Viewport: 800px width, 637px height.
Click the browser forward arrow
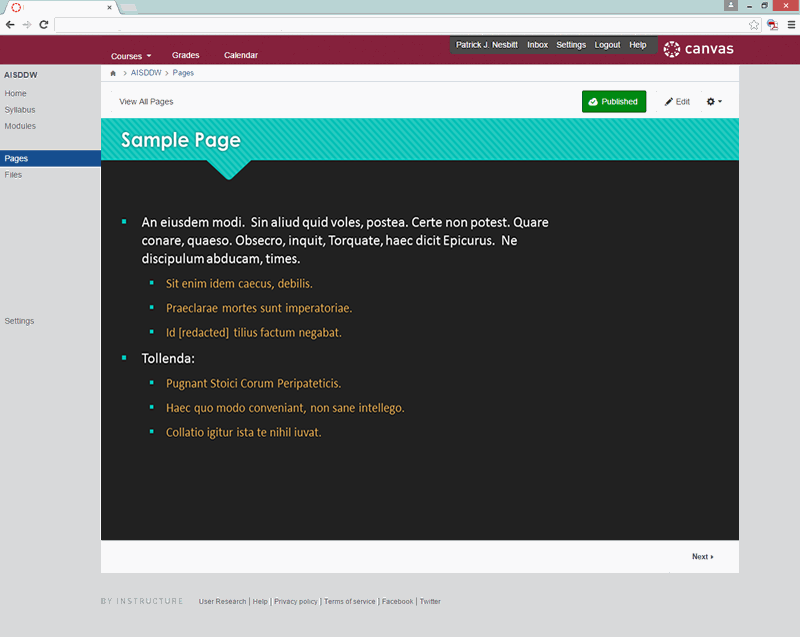tap(27, 24)
